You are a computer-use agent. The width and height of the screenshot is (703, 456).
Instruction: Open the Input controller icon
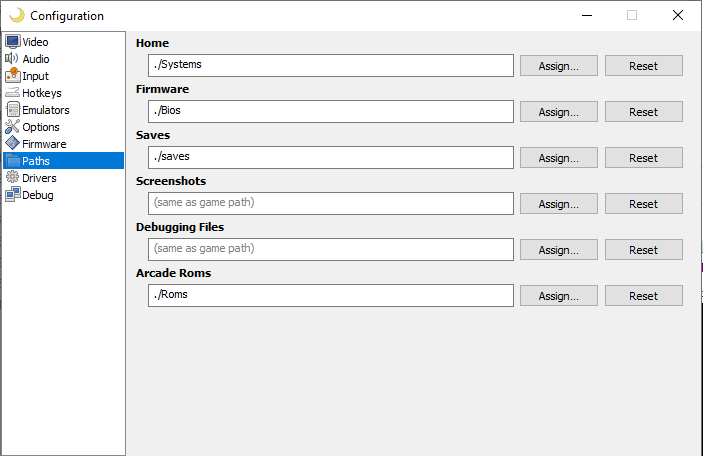point(13,75)
